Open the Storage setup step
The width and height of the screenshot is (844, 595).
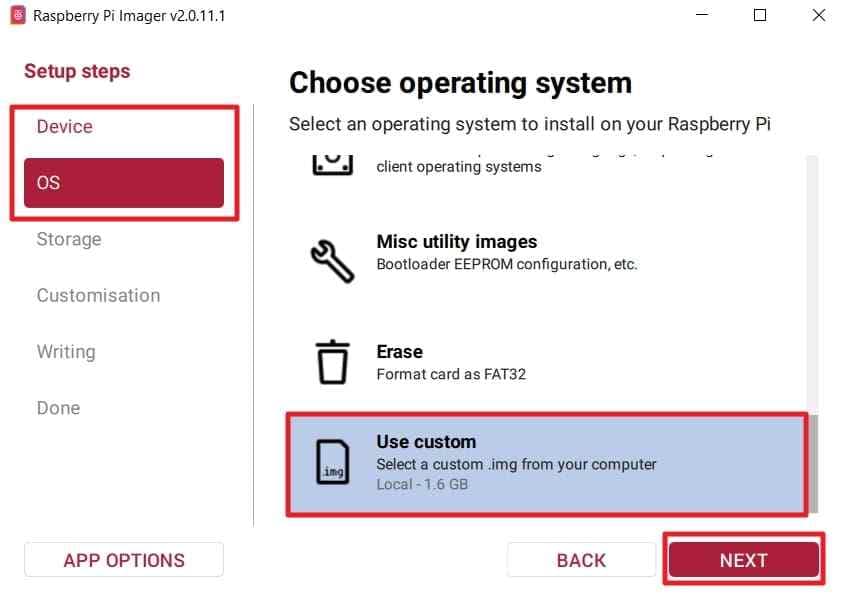124,239
